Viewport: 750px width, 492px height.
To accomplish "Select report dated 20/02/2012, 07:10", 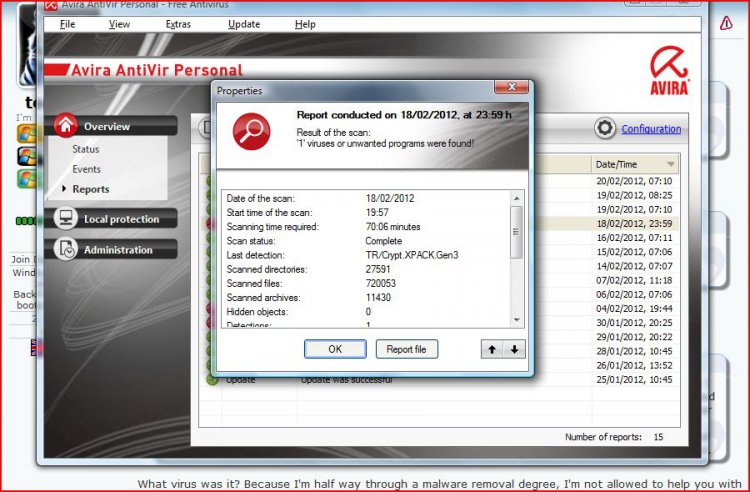I will point(634,181).
